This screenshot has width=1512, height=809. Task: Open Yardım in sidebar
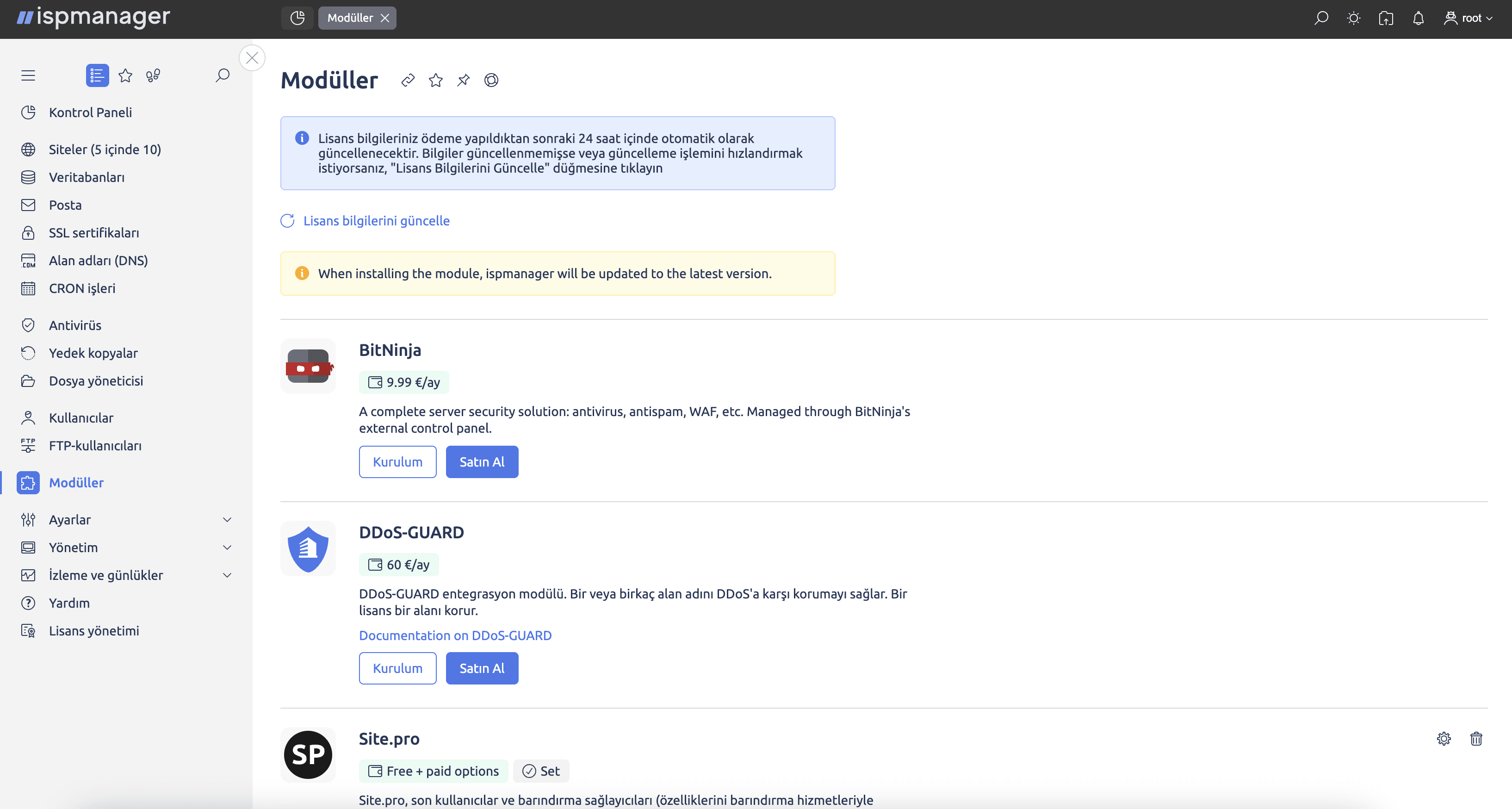(69, 603)
